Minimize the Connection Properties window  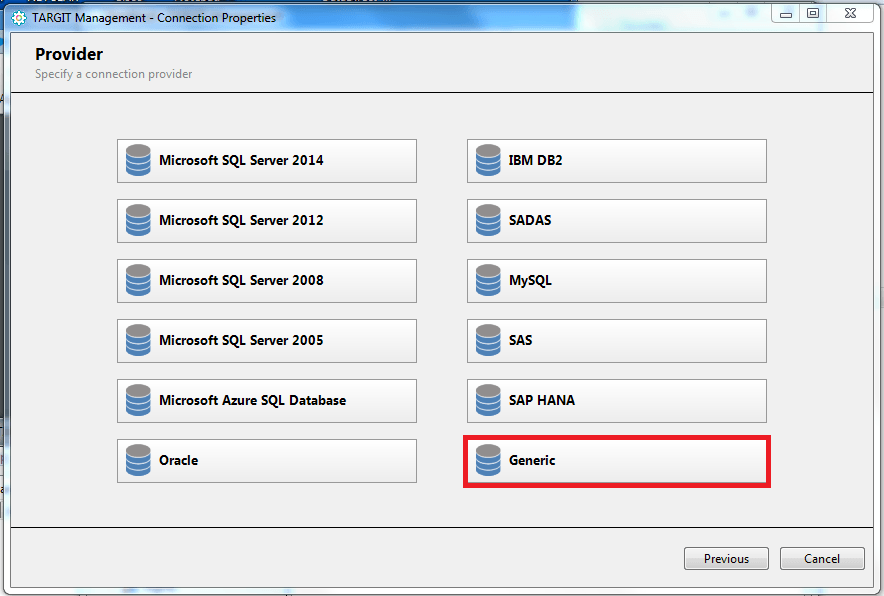click(787, 13)
